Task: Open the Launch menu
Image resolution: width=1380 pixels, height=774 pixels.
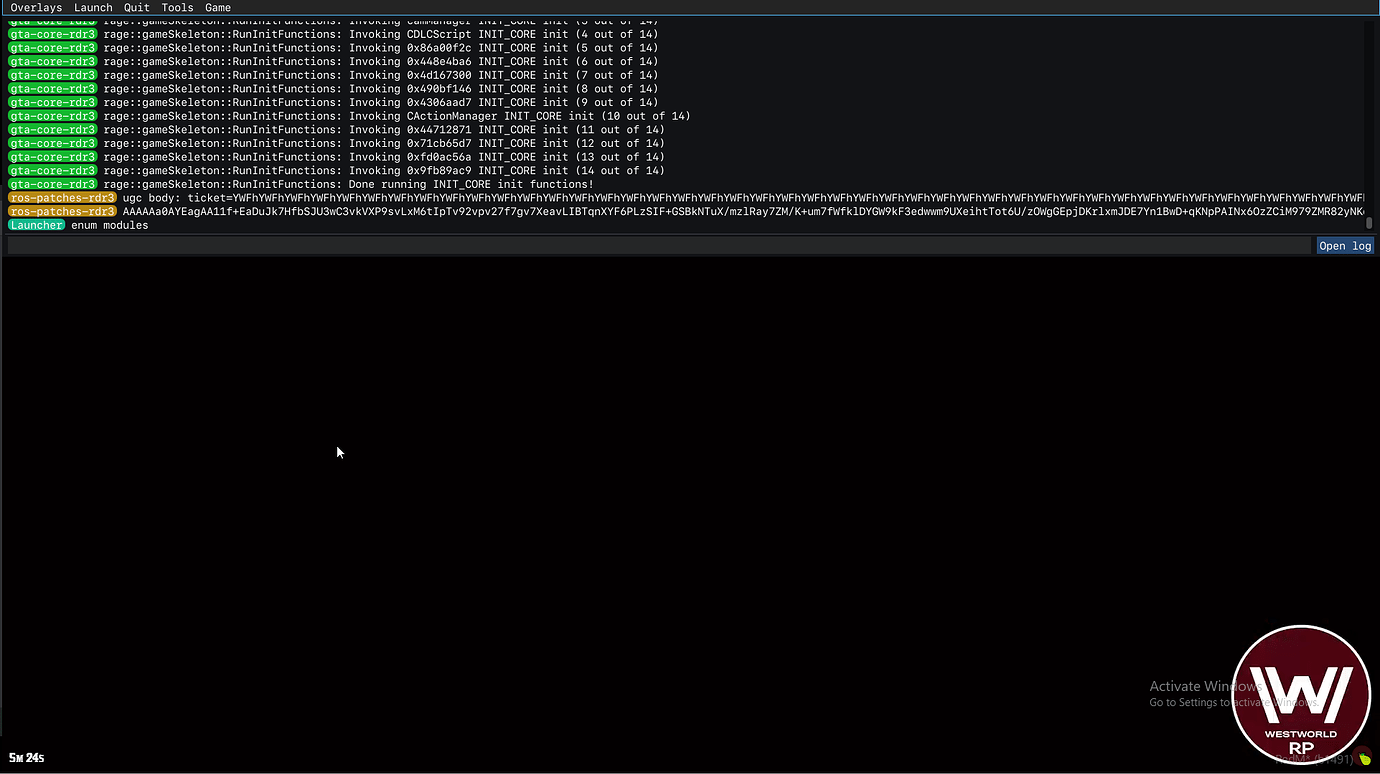Action: point(93,7)
